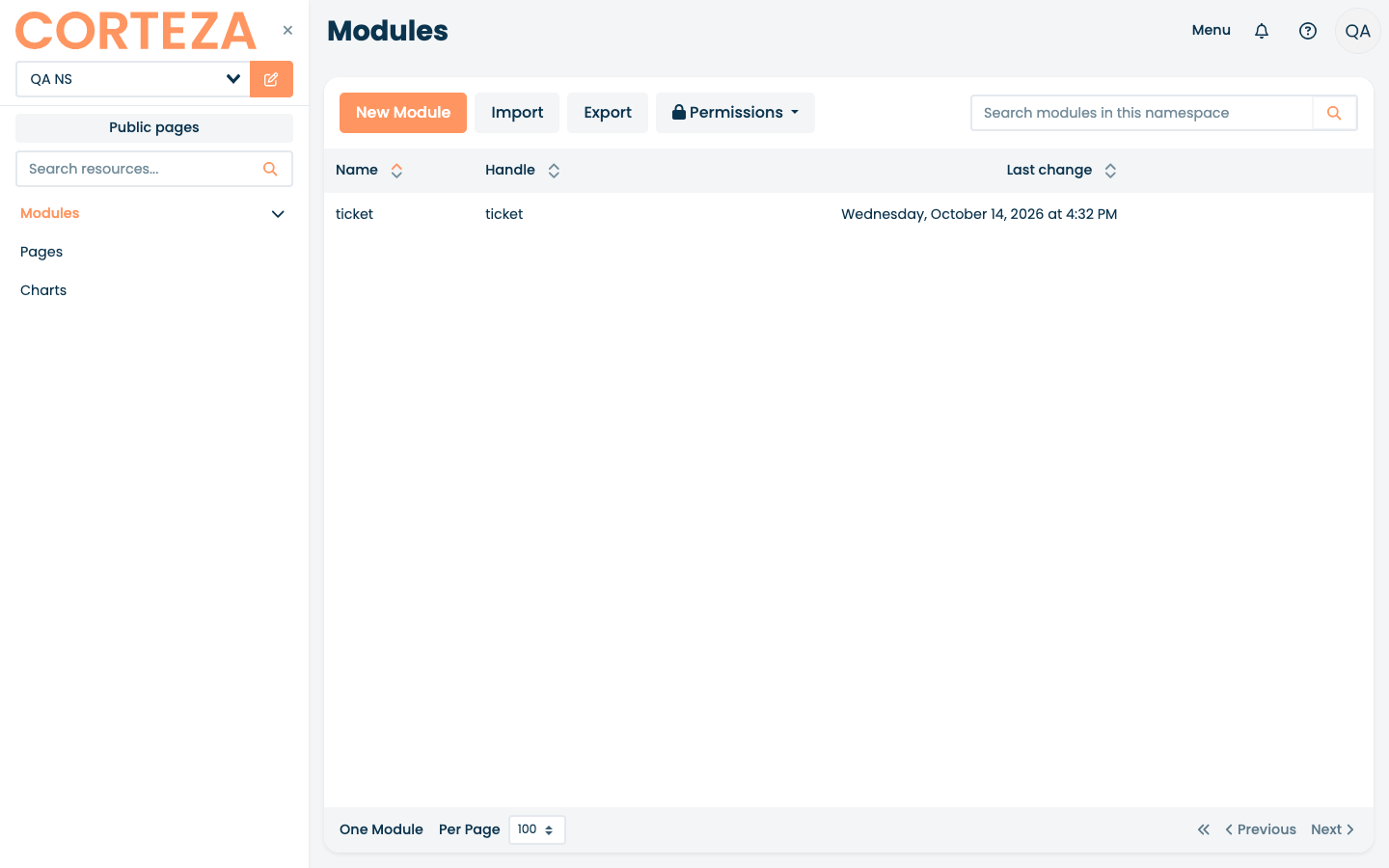
Task: Click the module search magnifier button
Action: point(1335,113)
